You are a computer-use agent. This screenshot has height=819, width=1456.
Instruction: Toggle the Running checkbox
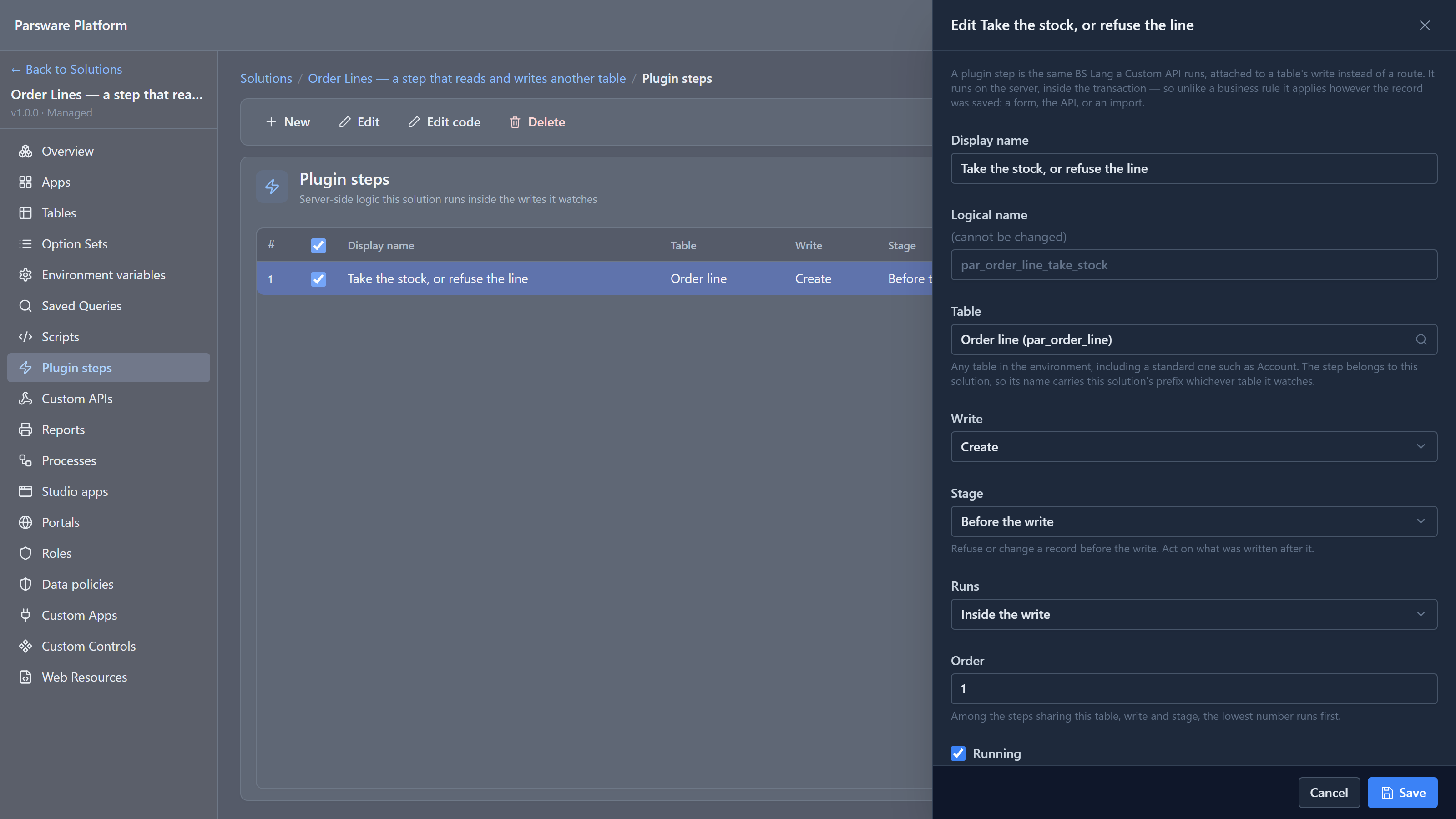[958, 753]
